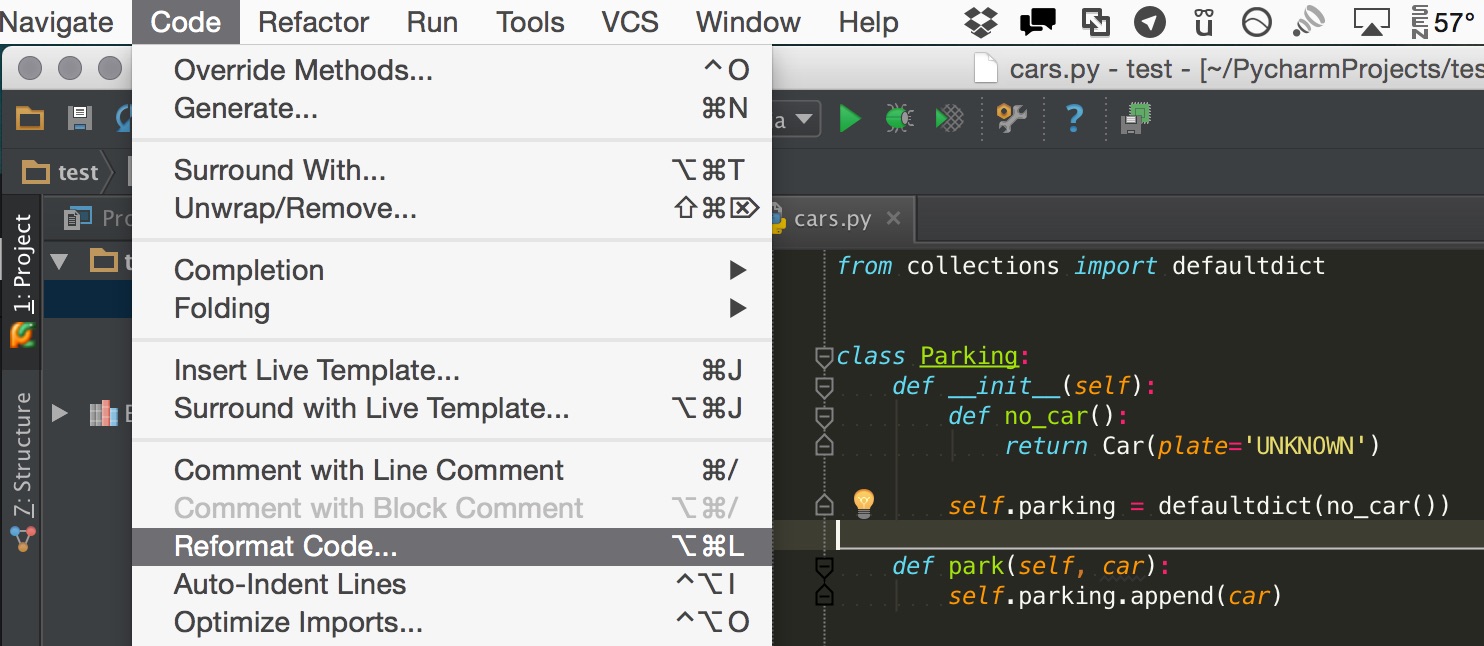Viewport: 1484px width, 646px height.
Task: Click the open folder toolbar icon
Action: point(30,120)
